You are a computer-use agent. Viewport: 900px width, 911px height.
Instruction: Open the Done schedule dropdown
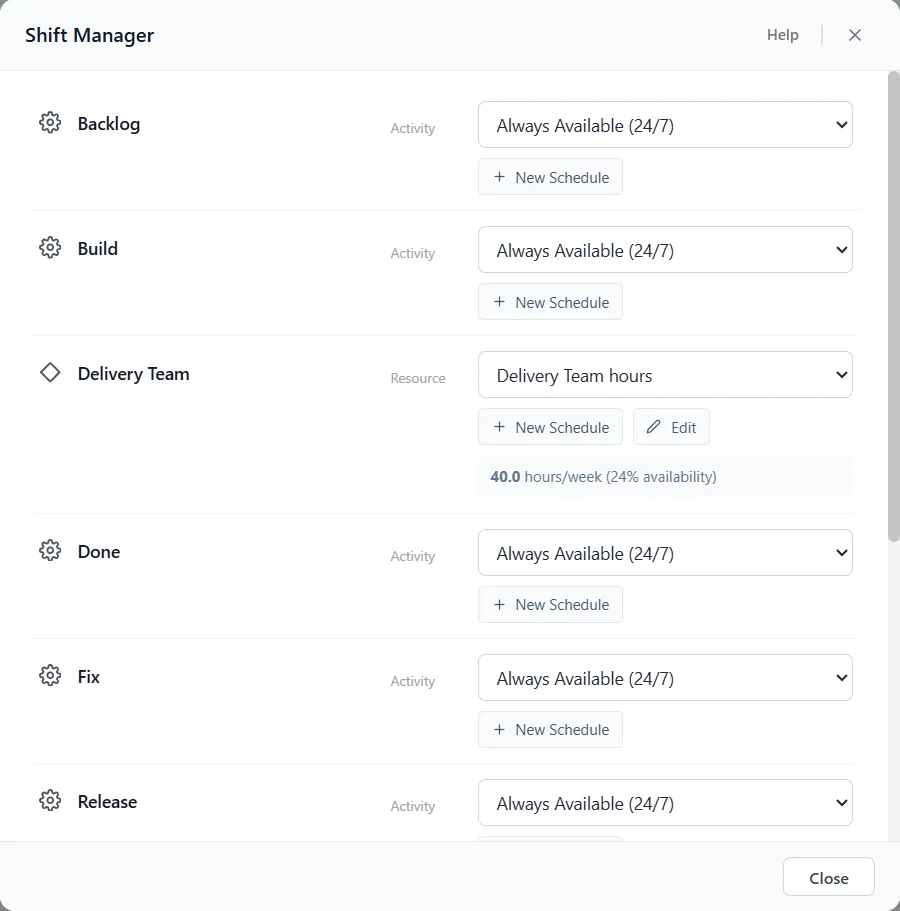[x=665, y=553]
